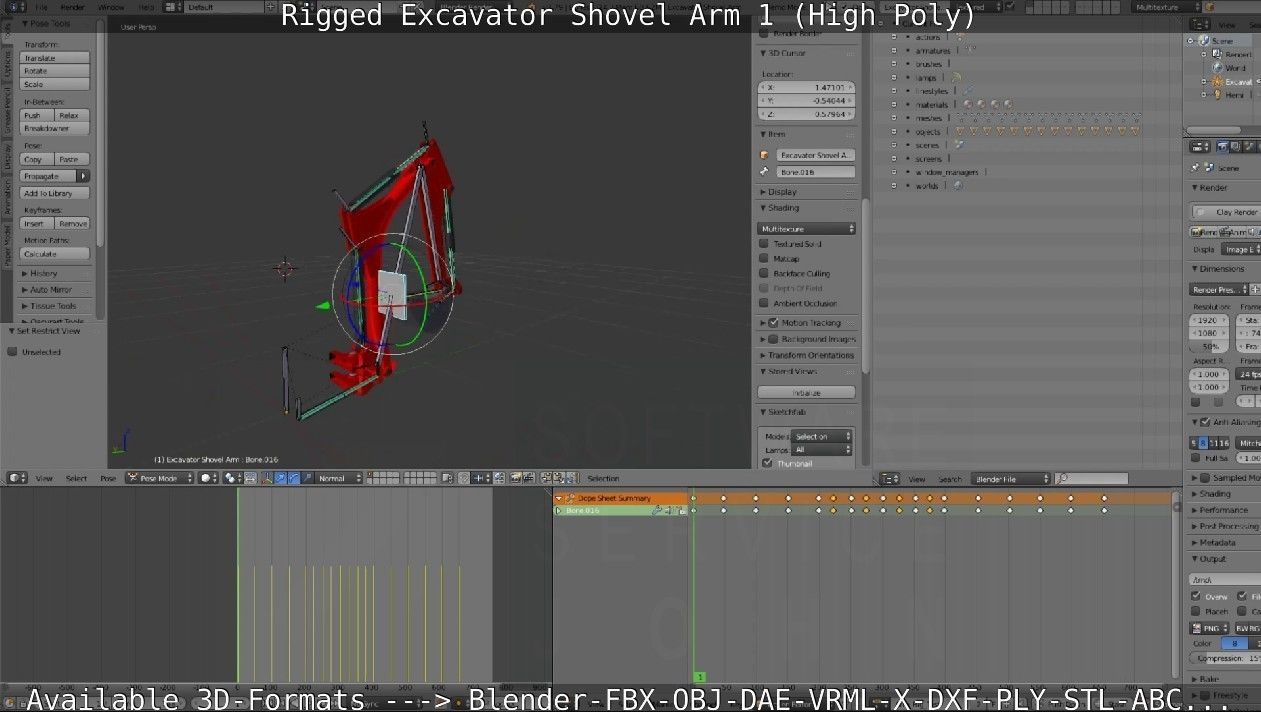Click Calculate motion paths button

(x=55, y=254)
